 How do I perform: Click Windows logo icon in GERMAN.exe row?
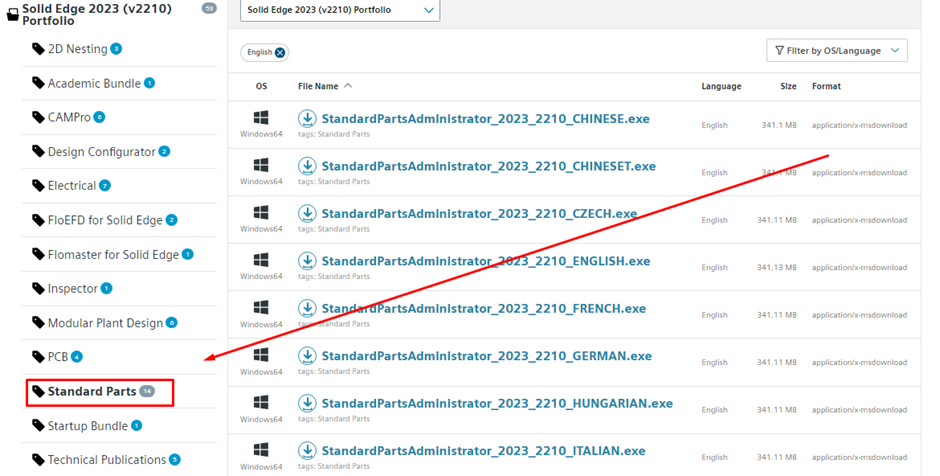click(x=261, y=354)
